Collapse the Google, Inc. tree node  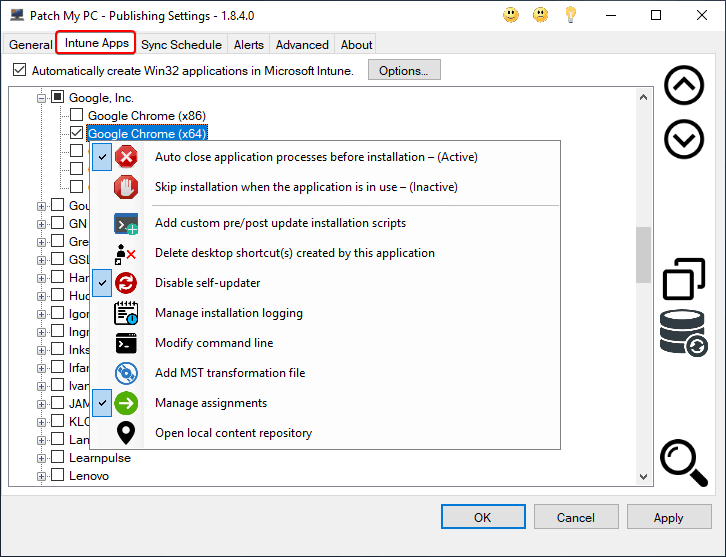tap(41, 98)
